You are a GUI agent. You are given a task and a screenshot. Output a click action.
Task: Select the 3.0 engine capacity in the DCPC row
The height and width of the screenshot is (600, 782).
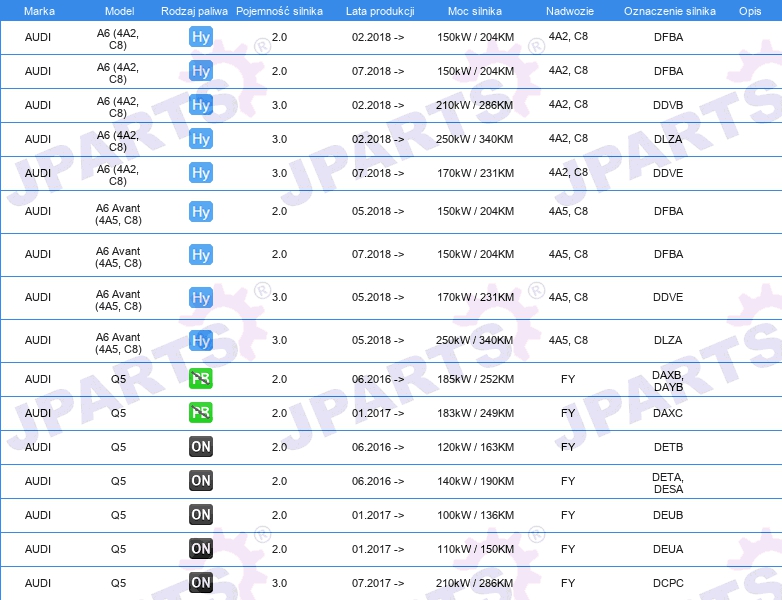click(x=279, y=583)
